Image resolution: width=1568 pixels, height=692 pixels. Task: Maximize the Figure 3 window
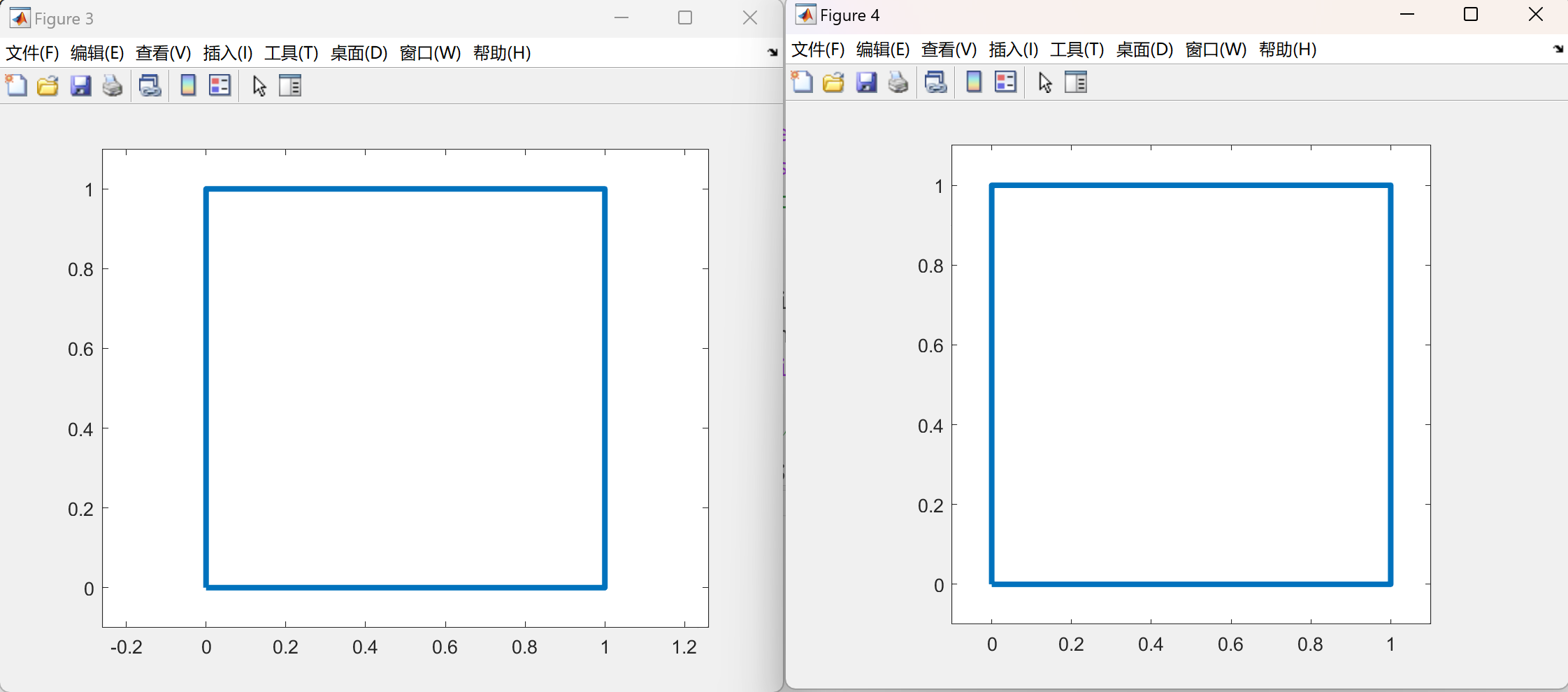point(685,17)
